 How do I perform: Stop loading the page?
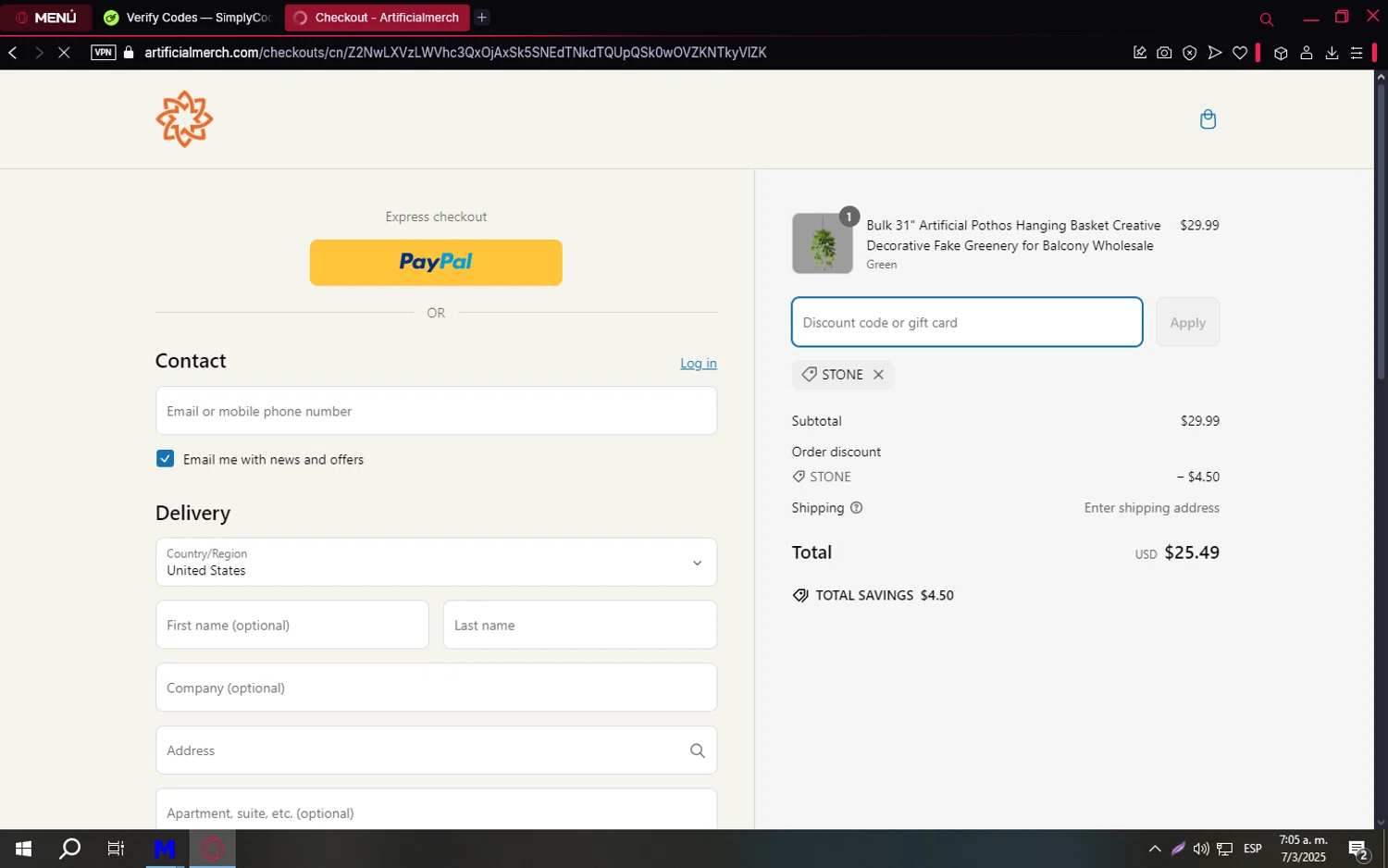64,53
